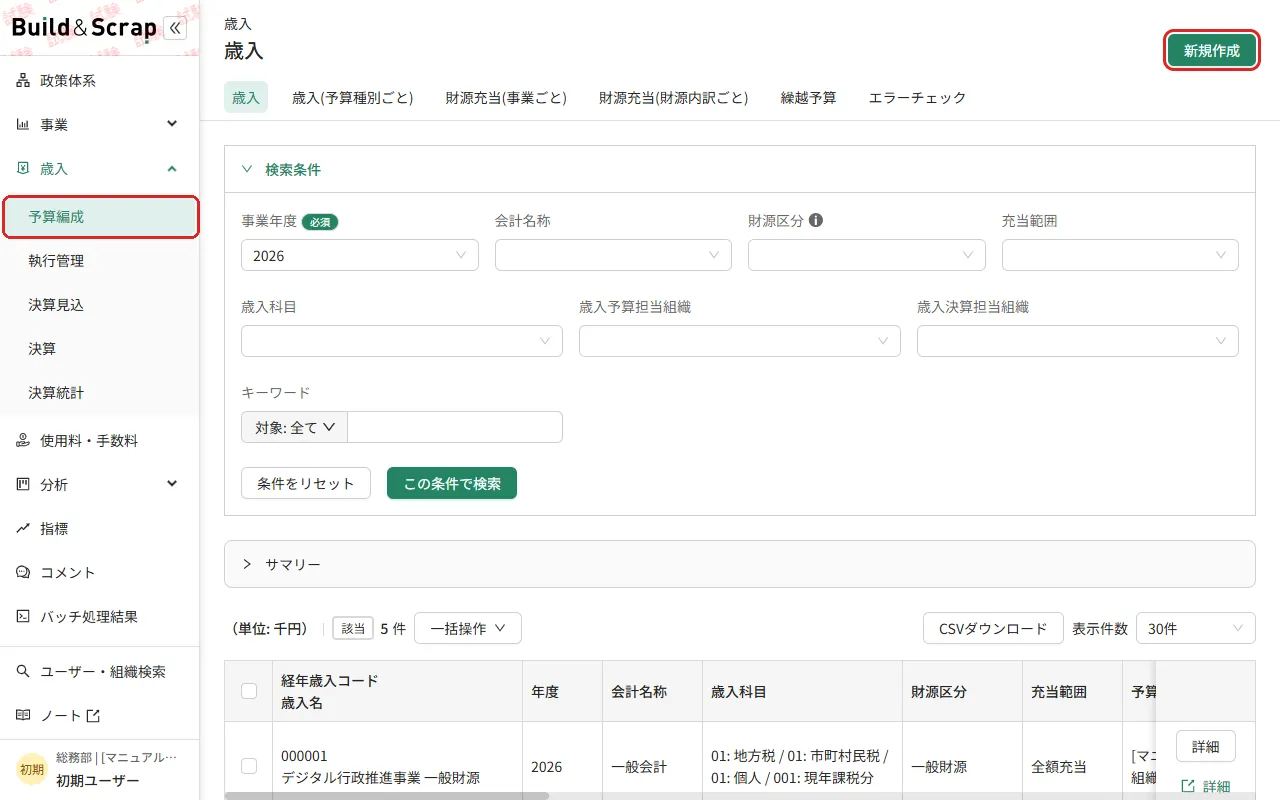Screen dimensions: 1280x800
Task: Click the 分析 sidebar icon
Action: [x=23, y=484]
